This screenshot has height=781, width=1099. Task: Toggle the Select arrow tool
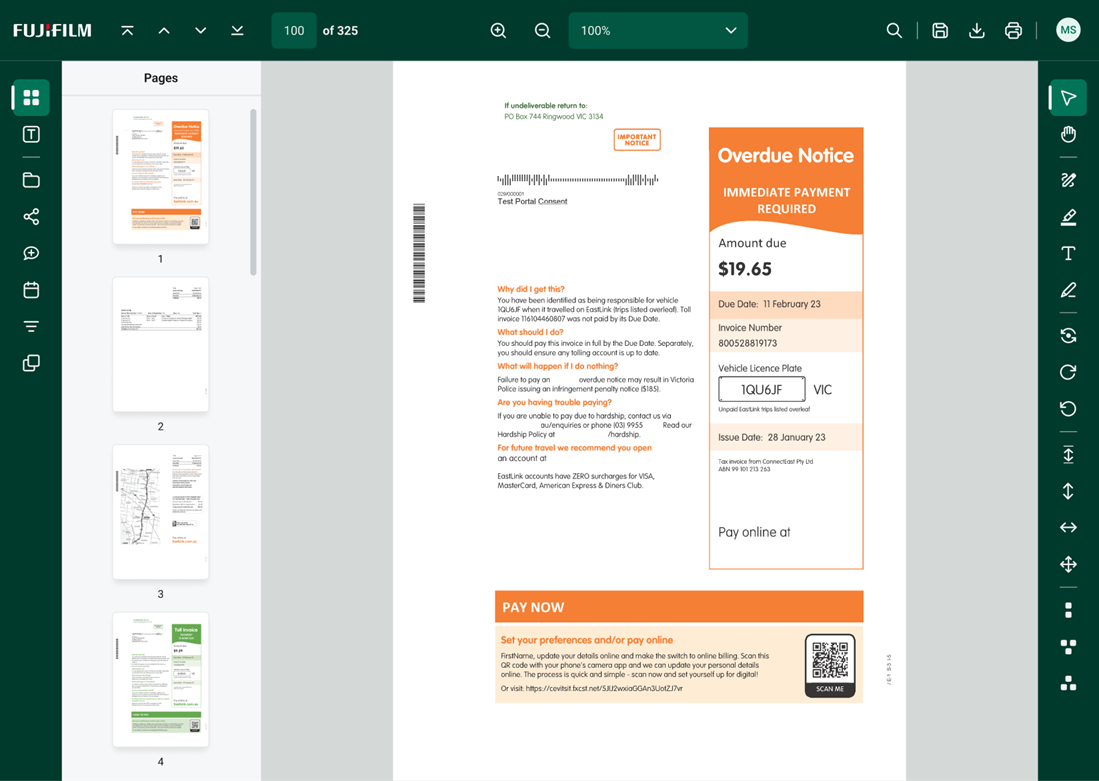[1067, 97]
